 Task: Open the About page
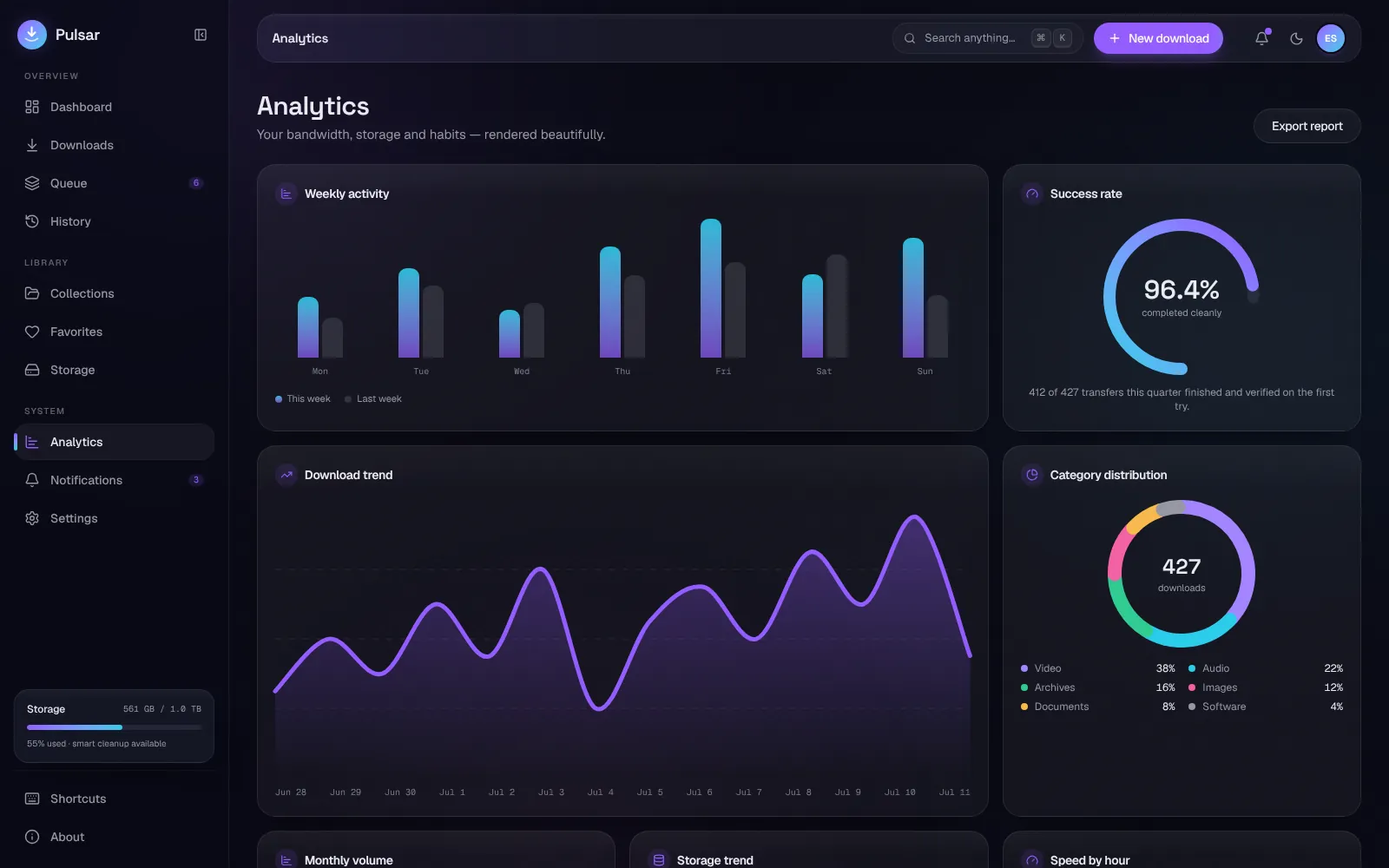point(114,837)
